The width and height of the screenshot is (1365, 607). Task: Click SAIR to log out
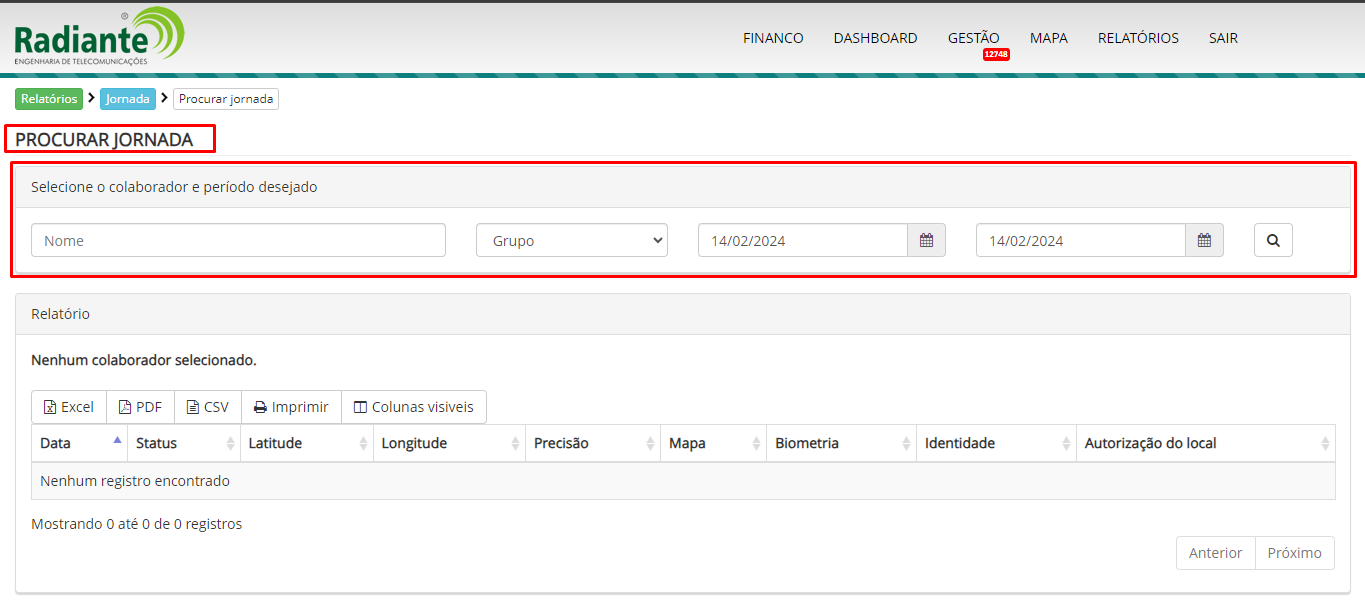click(1223, 38)
